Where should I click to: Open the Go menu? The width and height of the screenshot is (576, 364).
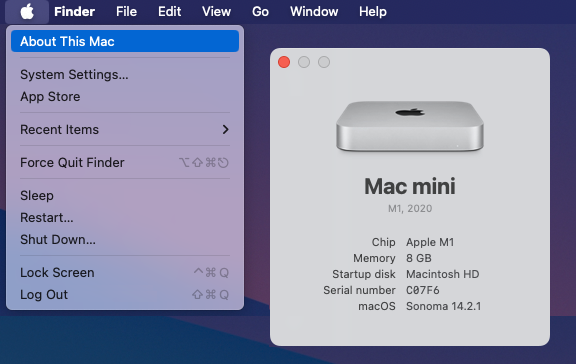pyautogui.click(x=260, y=12)
